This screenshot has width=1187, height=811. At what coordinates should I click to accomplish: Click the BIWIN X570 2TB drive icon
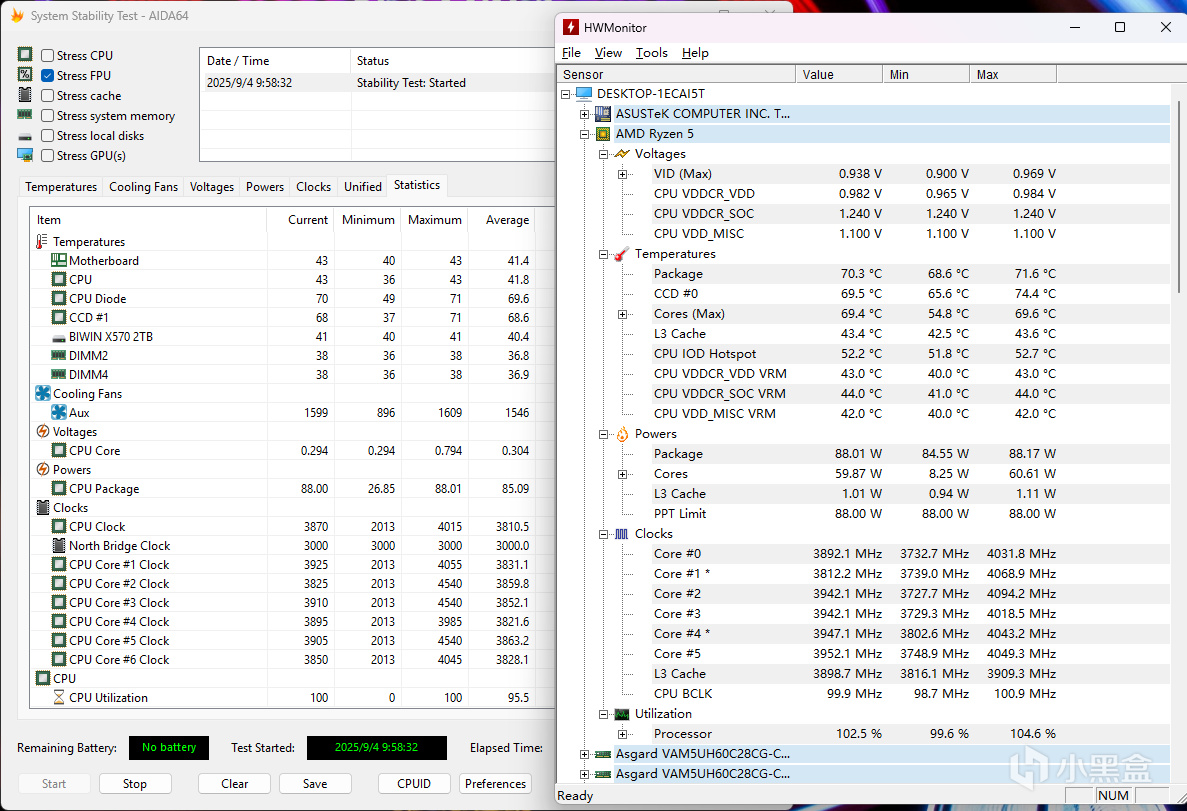point(58,338)
